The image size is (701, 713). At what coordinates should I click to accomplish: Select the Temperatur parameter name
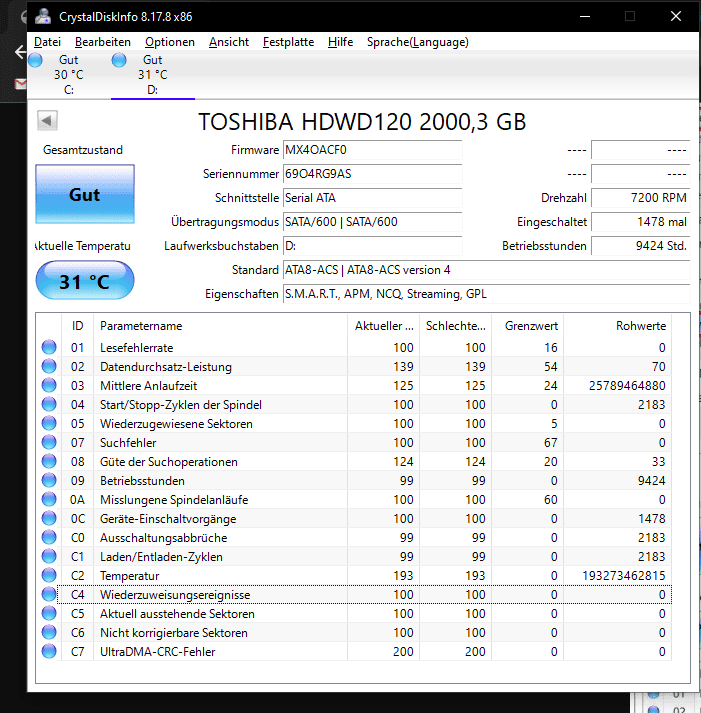(130, 576)
